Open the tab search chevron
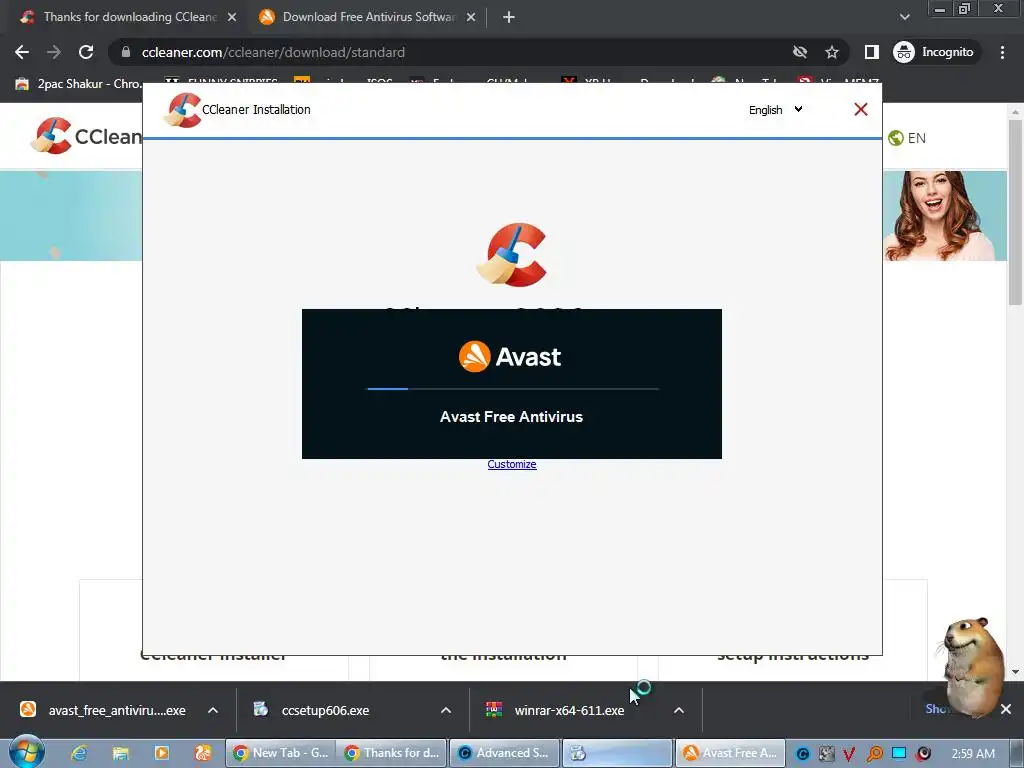Screen dimensions: 1024x768 (904, 17)
